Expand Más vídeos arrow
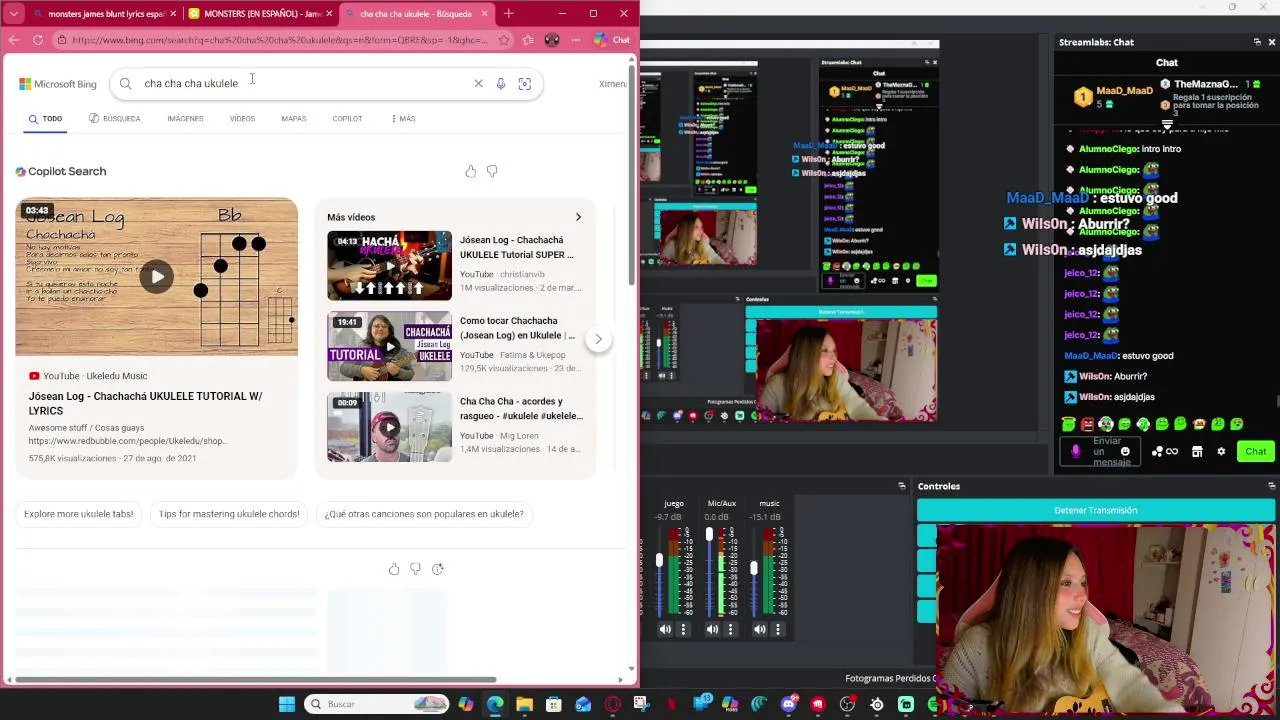This screenshot has height=720, width=1280. coord(578,217)
